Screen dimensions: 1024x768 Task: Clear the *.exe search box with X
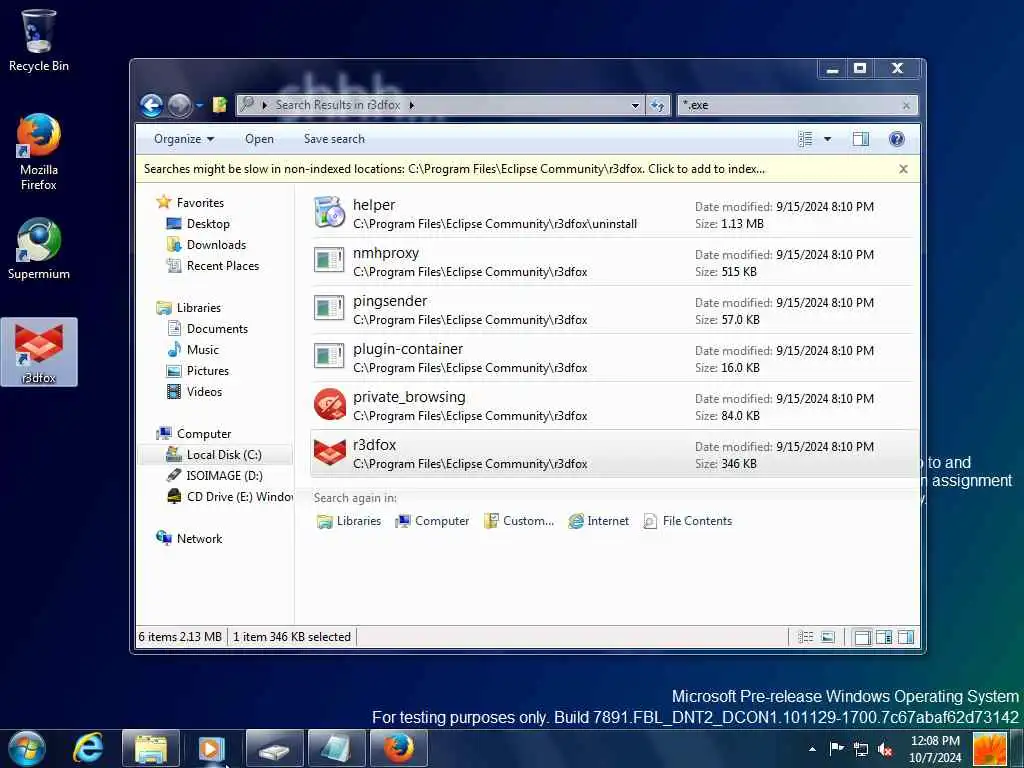click(x=906, y=105)
